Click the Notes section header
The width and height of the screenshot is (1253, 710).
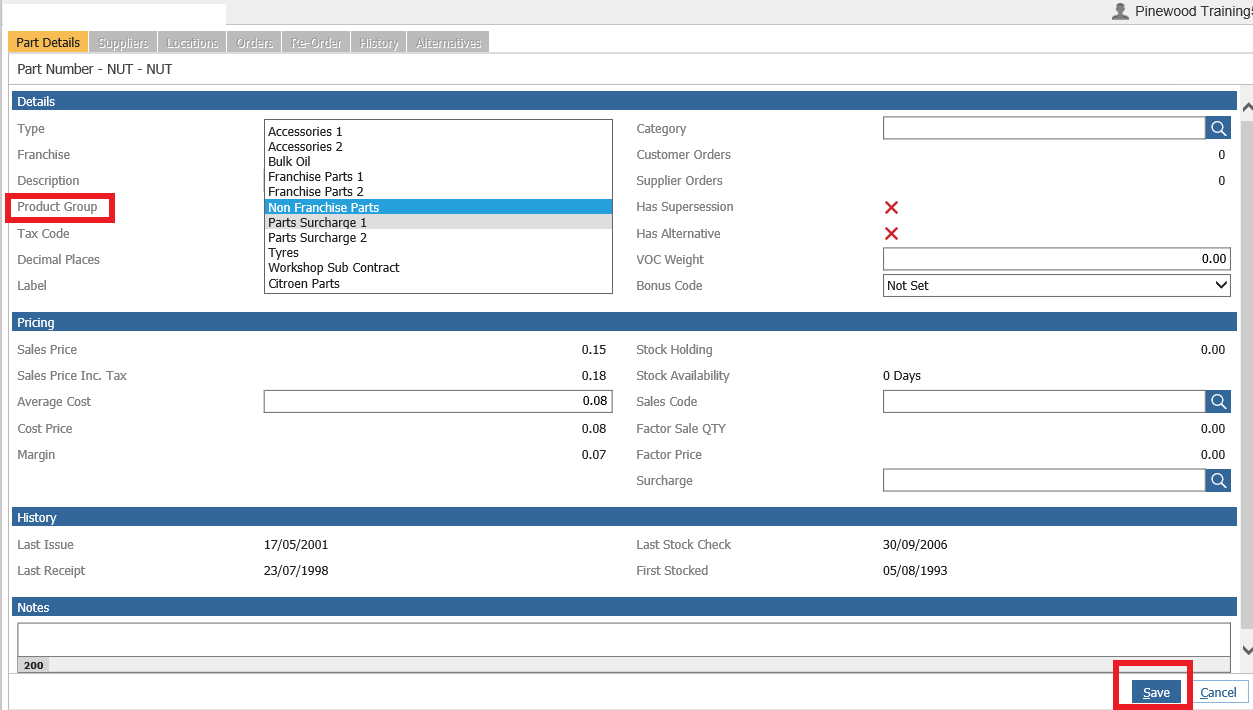tap(624, 607)
